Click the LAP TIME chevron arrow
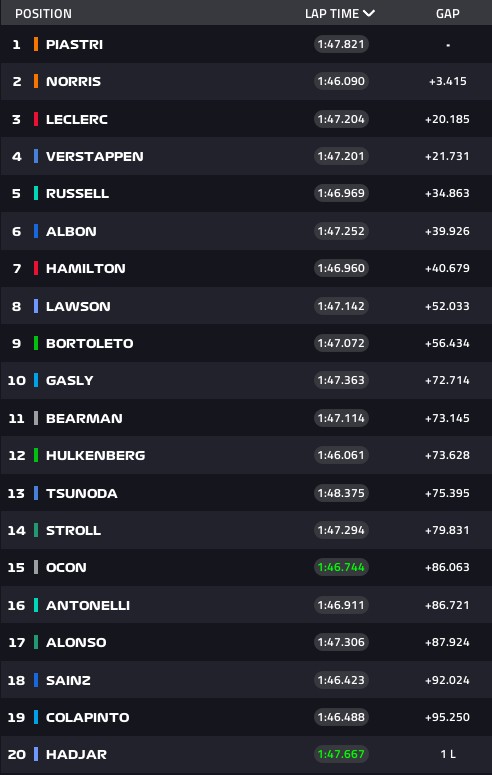The image size is (492, 775). click(x=369, y=13)
